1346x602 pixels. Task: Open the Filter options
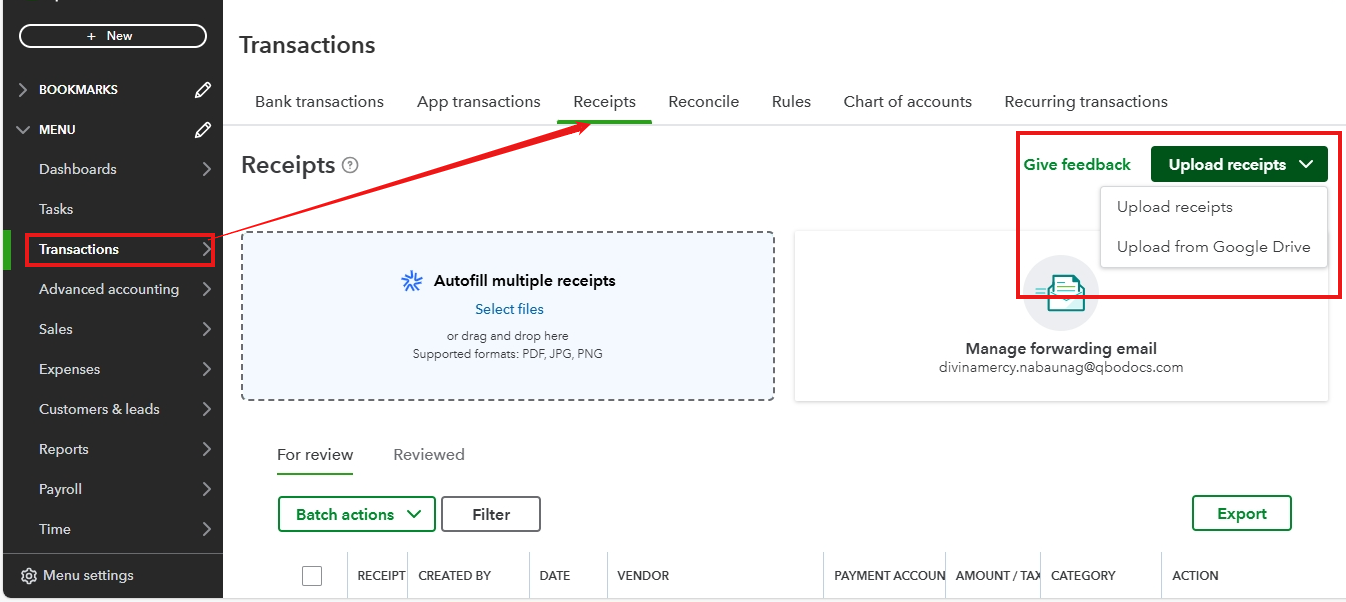490,513
